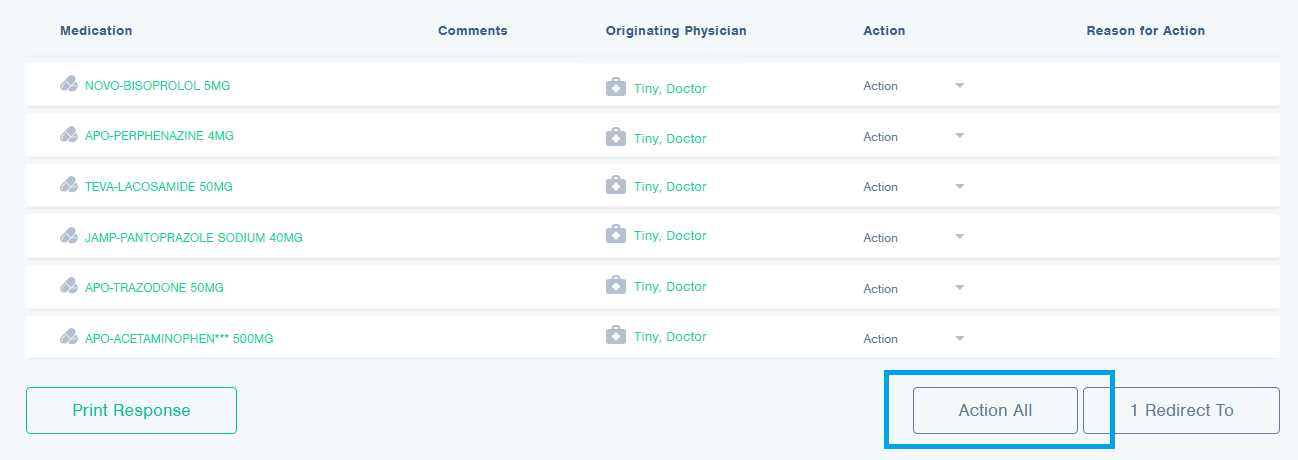Open the APO-TRAZODONE 50MG medication link

point(154,288)
